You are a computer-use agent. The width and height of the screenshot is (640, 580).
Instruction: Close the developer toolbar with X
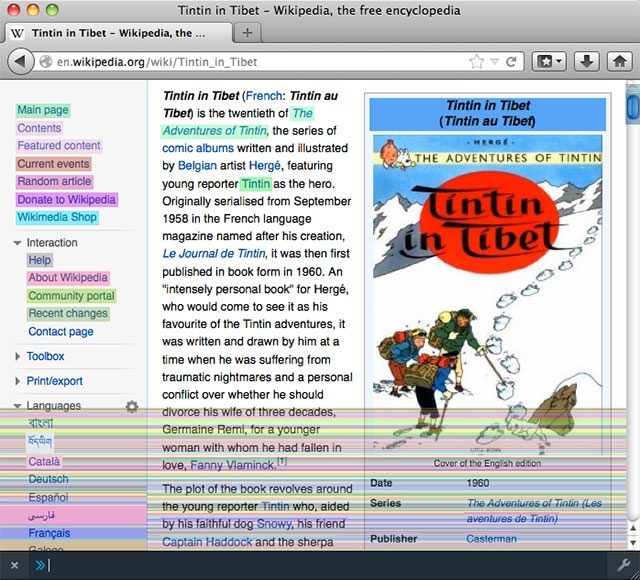point(14,565)
